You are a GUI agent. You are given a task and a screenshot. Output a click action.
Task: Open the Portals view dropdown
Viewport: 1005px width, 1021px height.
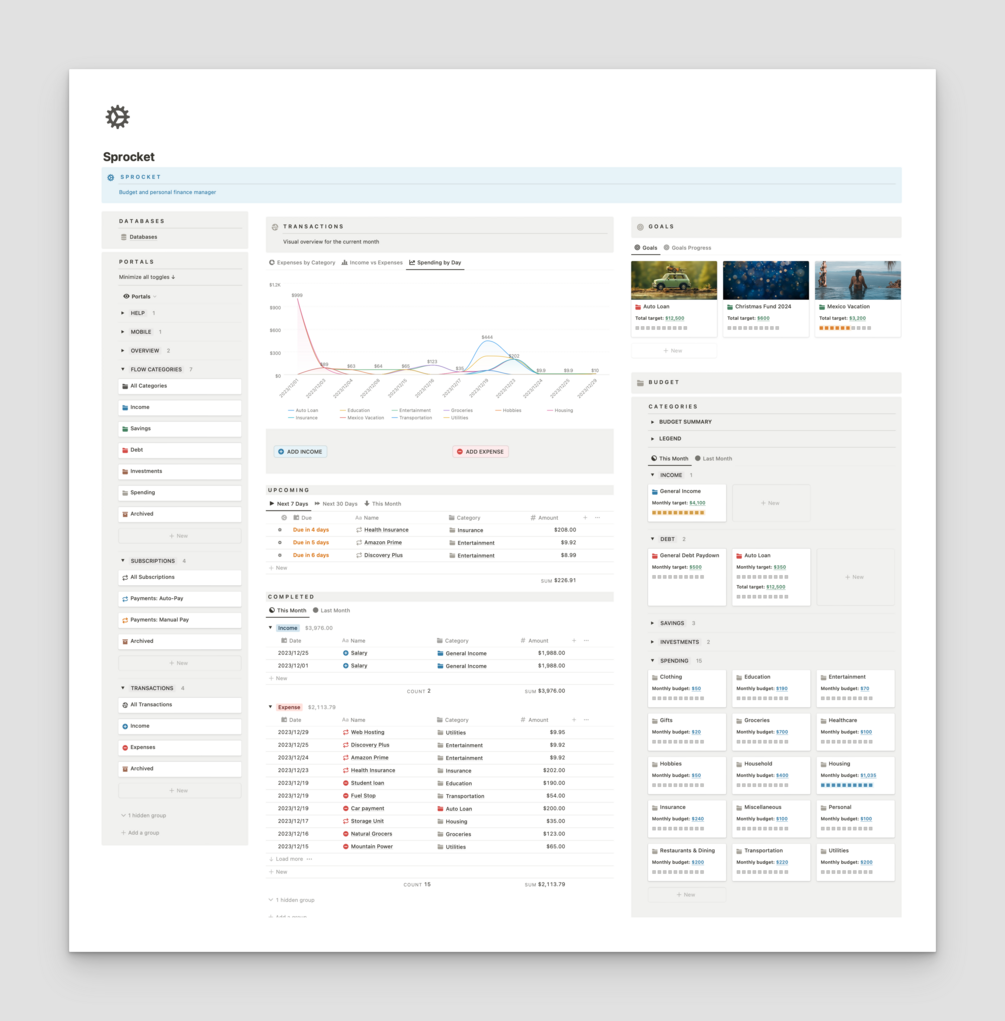pos(140,296)
